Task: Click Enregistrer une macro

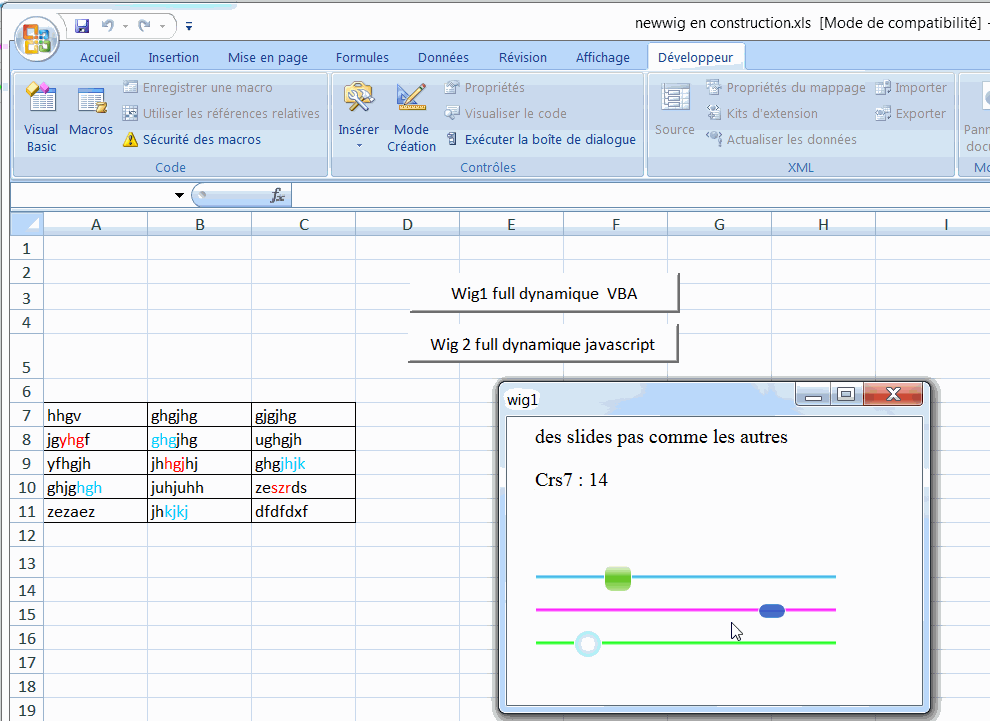Action: tap(198, 87)
